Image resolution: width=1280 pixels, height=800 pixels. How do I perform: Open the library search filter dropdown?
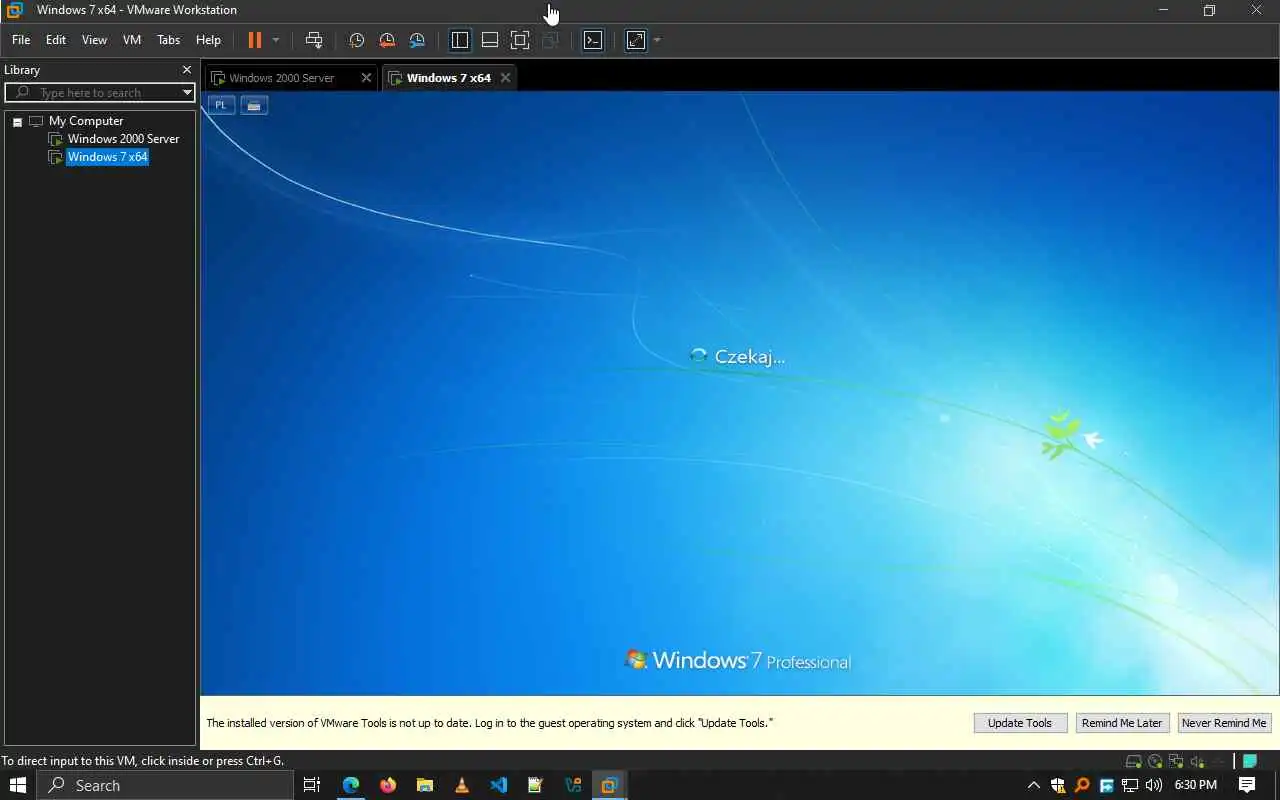point(187,93)
